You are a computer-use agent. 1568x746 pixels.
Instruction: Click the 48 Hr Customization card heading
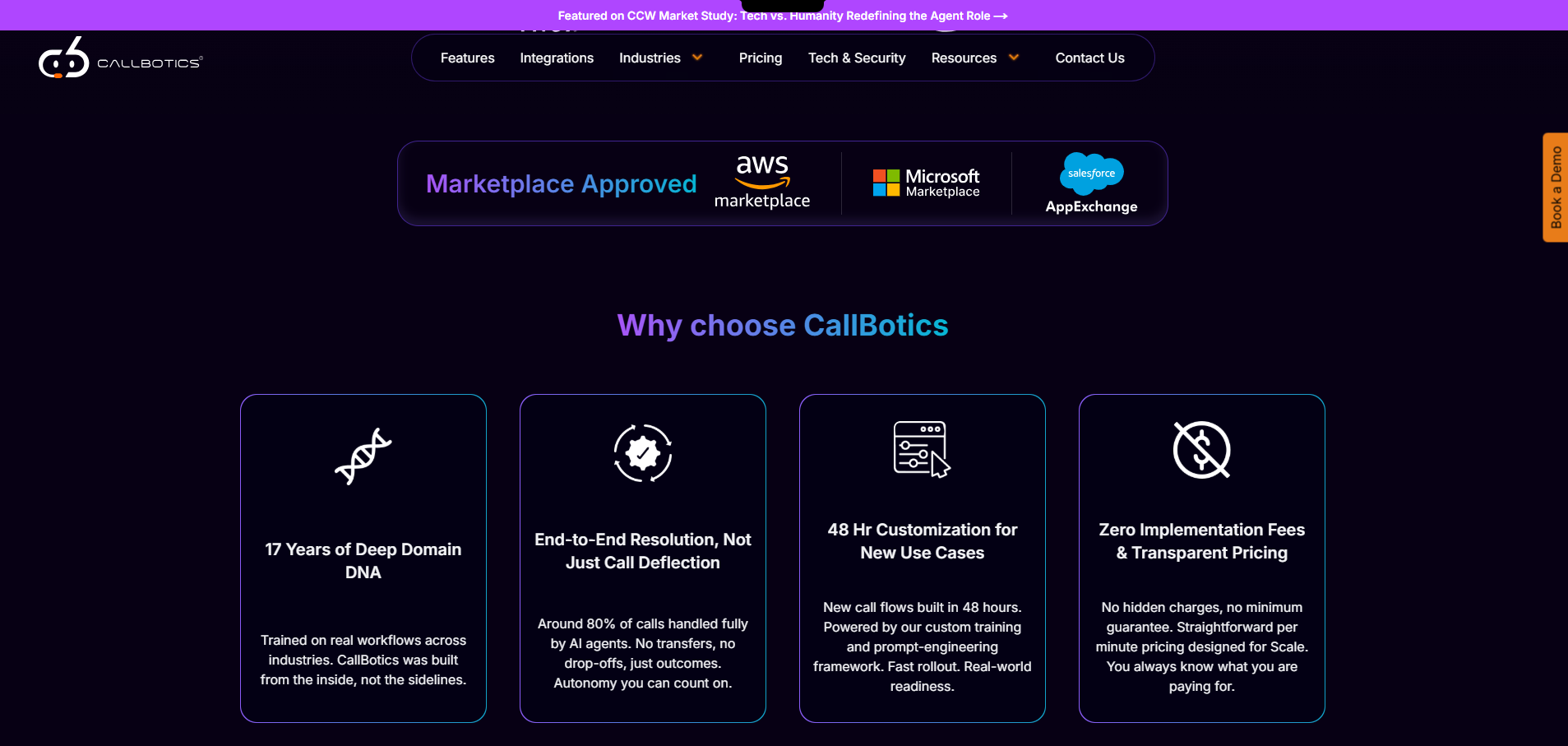(x=922, y=541)
